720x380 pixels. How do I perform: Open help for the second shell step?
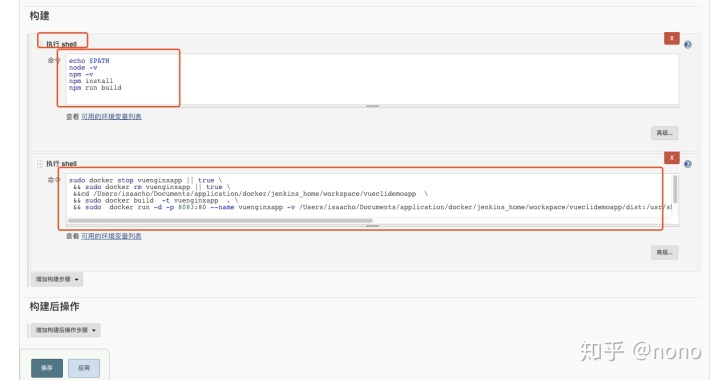click(x=687, y=164)
